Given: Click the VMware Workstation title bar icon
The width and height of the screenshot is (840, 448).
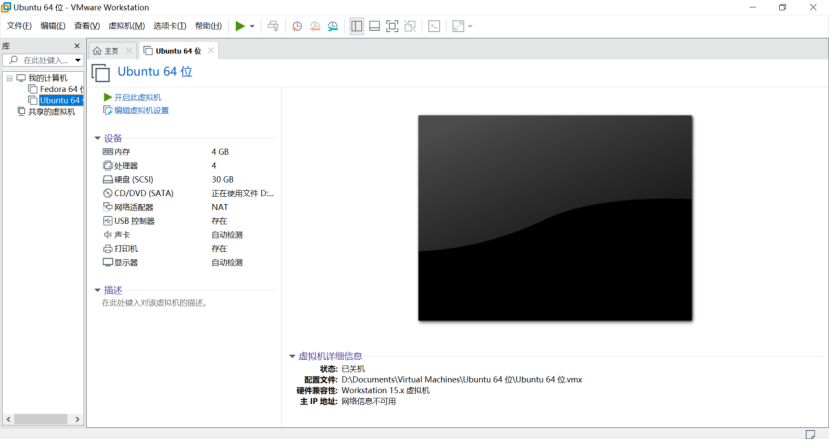Looking at the screenshot, I should coord(6,7).
